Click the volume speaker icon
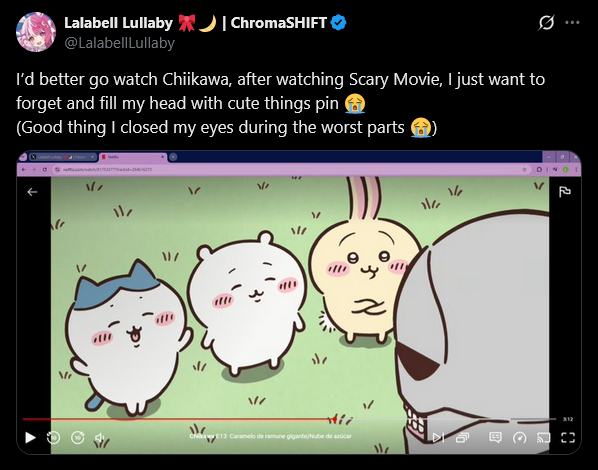Image resolution: width=598 pixels, height=470 pixels. pos(100,438)
